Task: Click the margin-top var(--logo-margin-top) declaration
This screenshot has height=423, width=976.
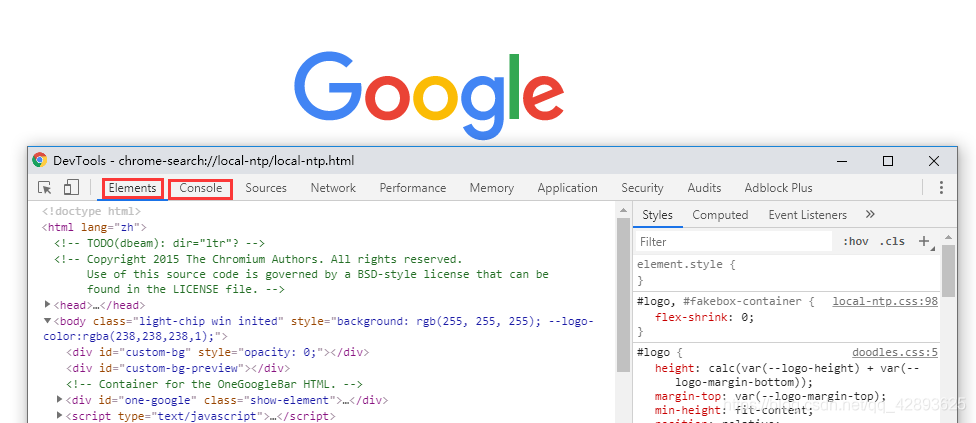Action: (770, 396)
